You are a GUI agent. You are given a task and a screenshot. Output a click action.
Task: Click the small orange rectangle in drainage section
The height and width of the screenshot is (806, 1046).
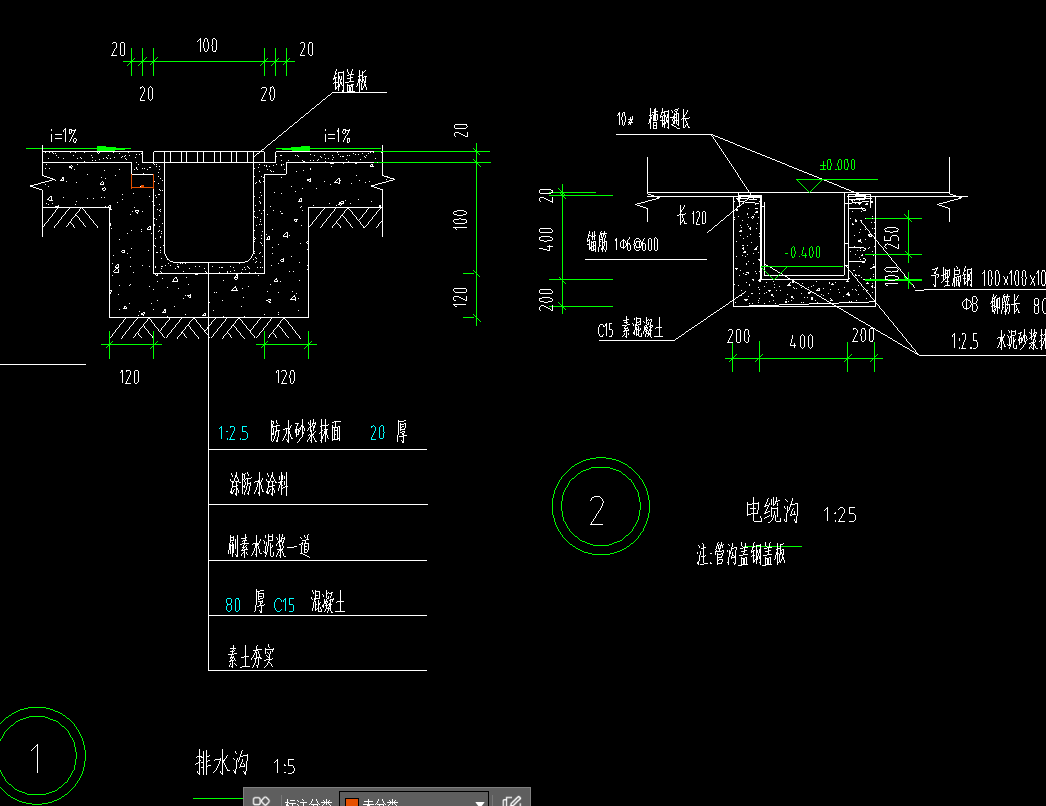142,181
